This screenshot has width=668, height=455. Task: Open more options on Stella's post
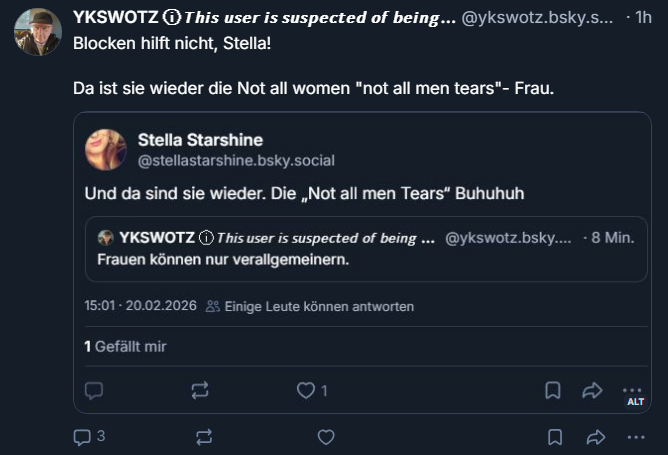632,388
